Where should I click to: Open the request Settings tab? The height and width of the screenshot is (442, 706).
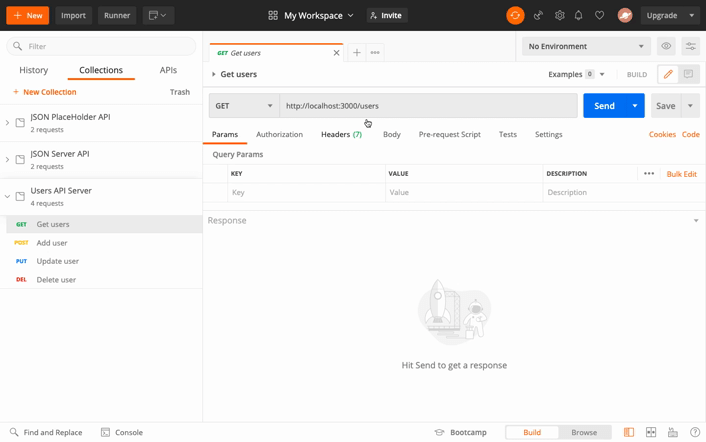548,134
